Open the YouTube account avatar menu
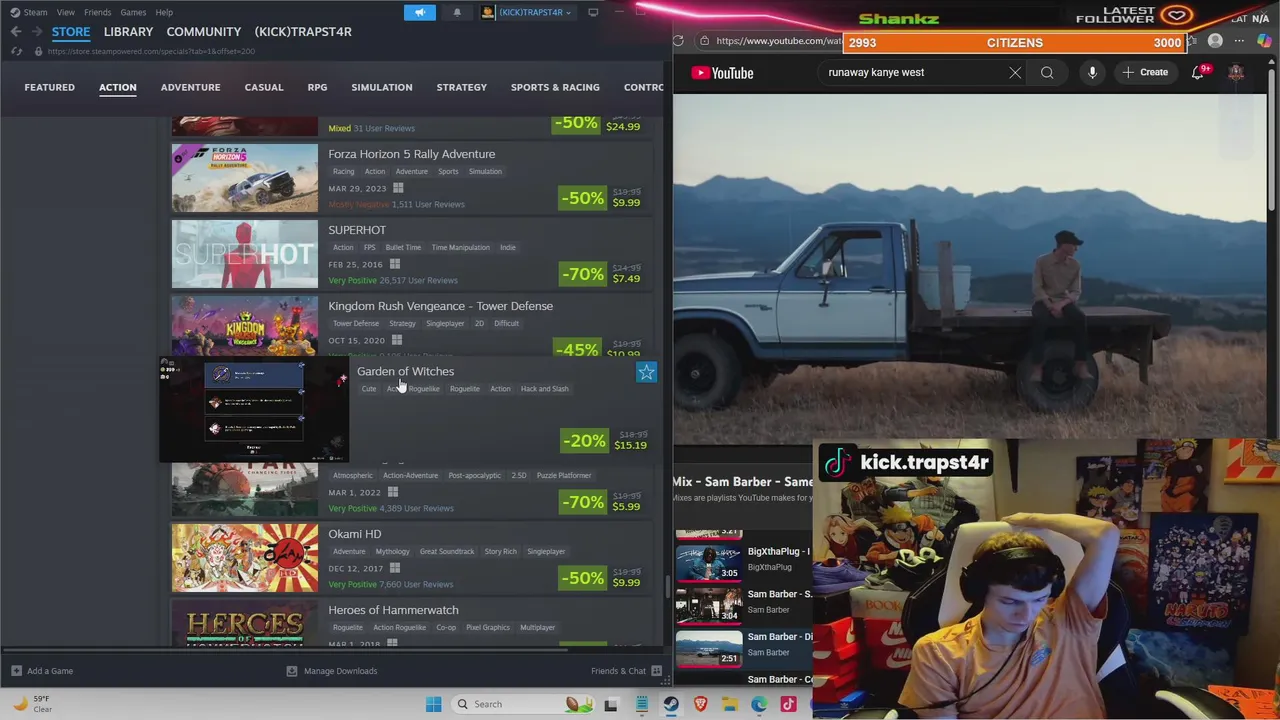 coord(1236,72)
